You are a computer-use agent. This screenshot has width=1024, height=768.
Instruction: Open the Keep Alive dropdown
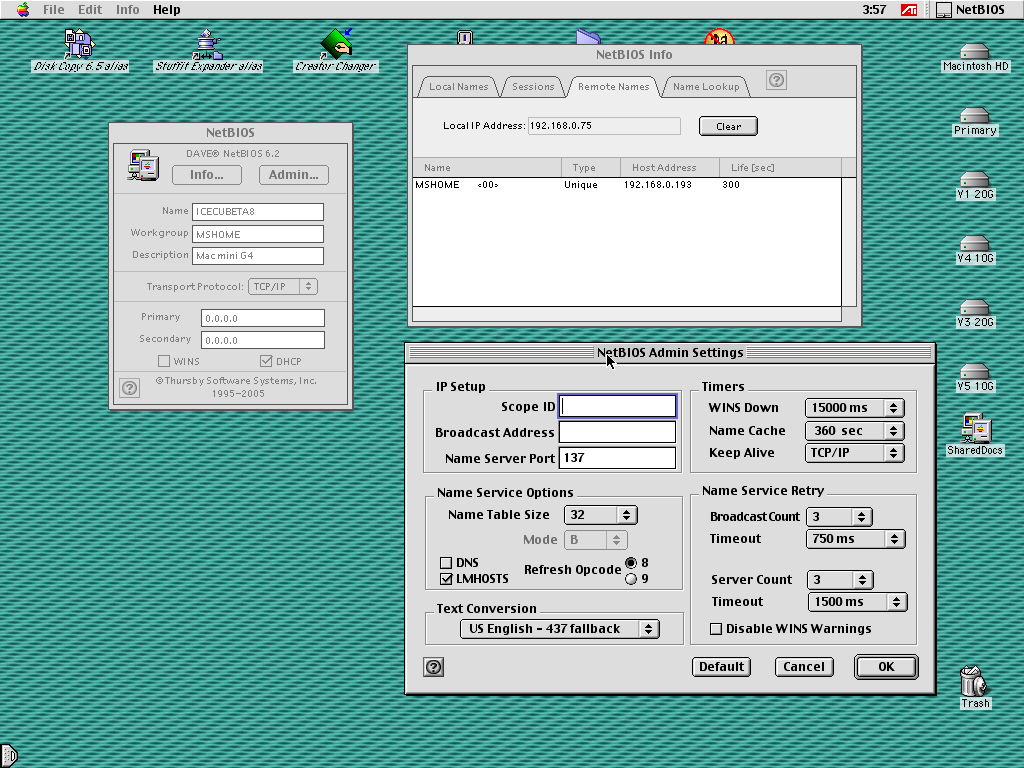click(854, 453)
